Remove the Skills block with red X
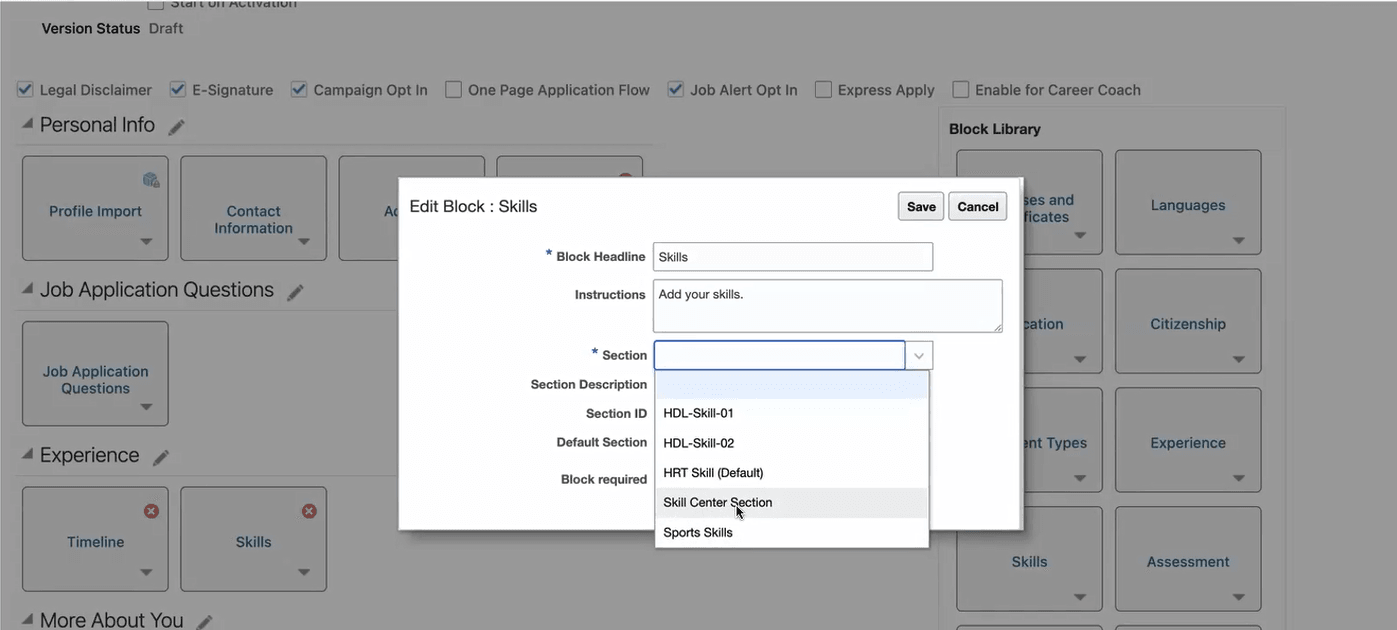The height and width of the screenshot is (630, 1397). (x=309, y=511)
